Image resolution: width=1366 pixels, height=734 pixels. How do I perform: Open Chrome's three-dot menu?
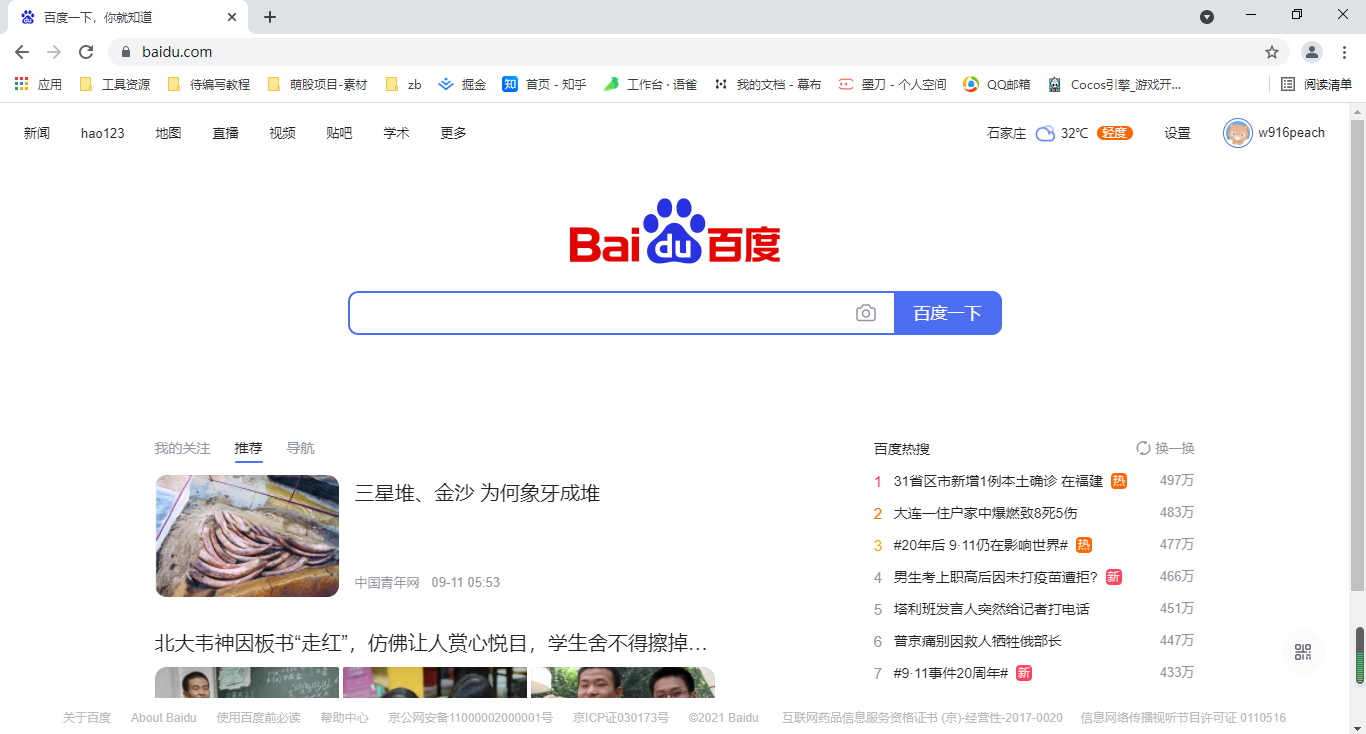(x=1344, y=52)
